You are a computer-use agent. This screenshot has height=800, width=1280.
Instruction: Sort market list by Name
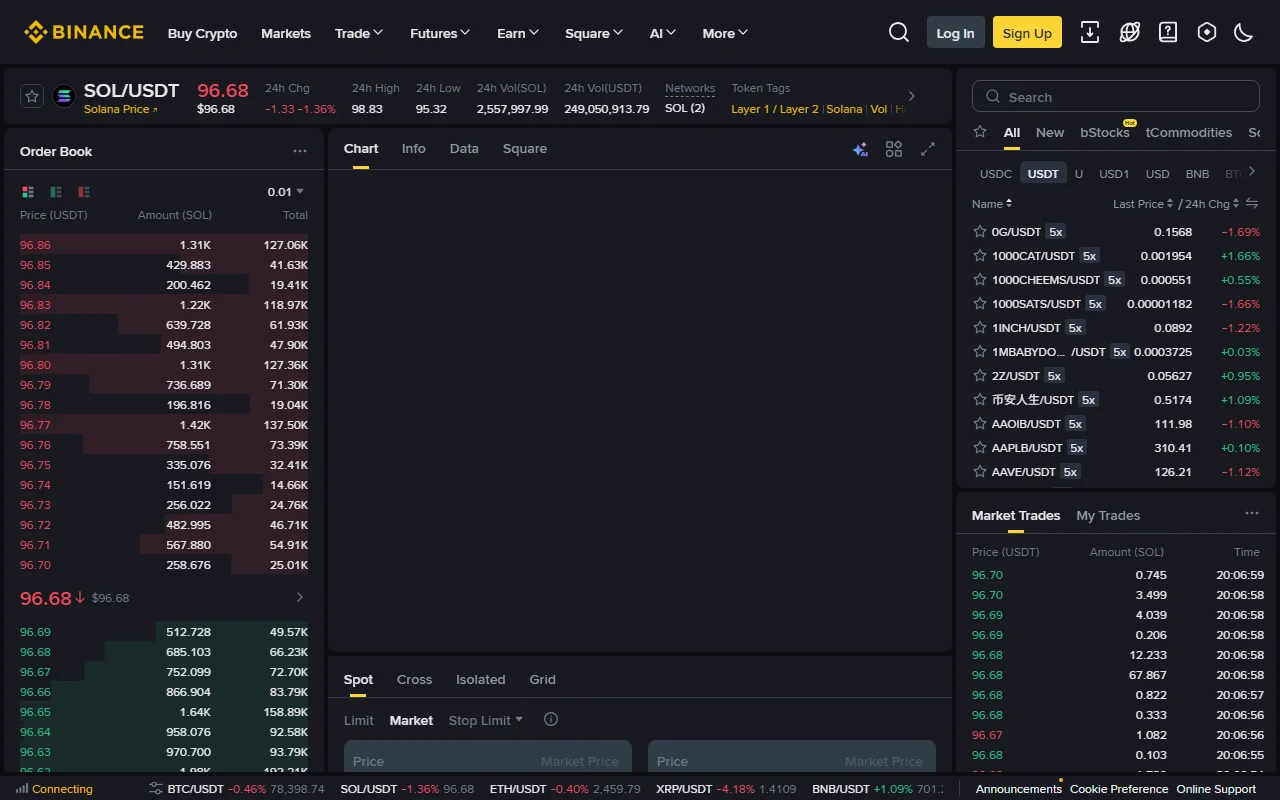992,203
